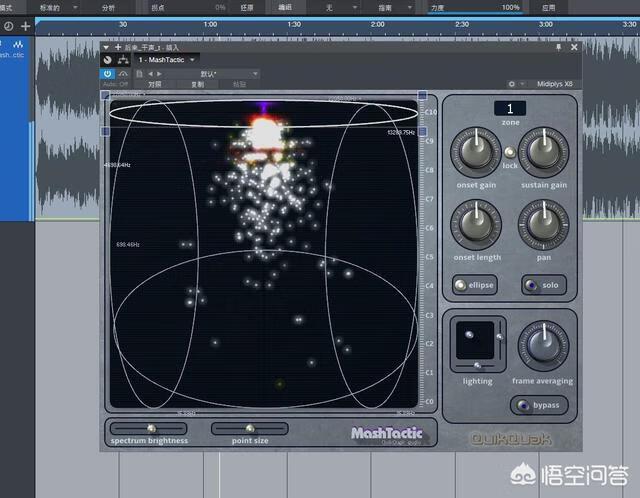Click the QuikQuak brand logo
Image resolution: width=640 pixels, height=498 pixels.
click(x=511, y=439)
